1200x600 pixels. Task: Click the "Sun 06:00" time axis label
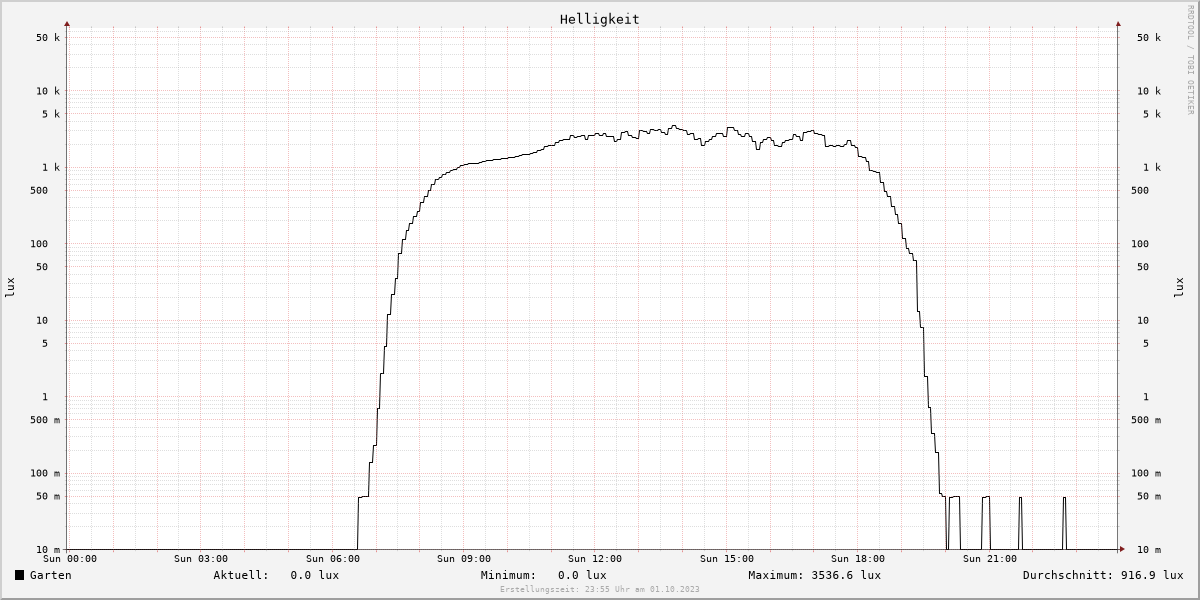click(333, 559)
